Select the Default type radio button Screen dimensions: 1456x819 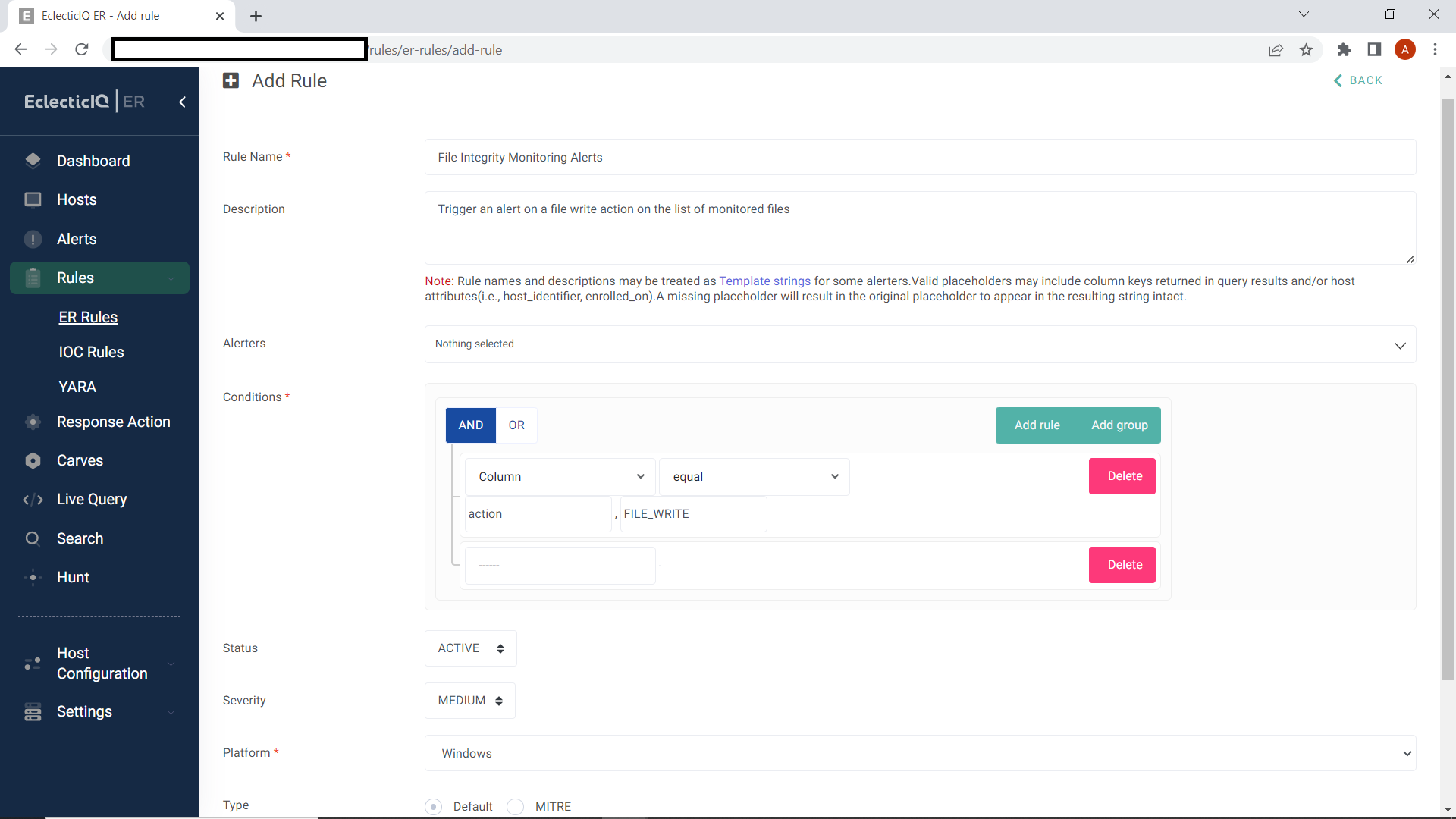pos(433,806)
